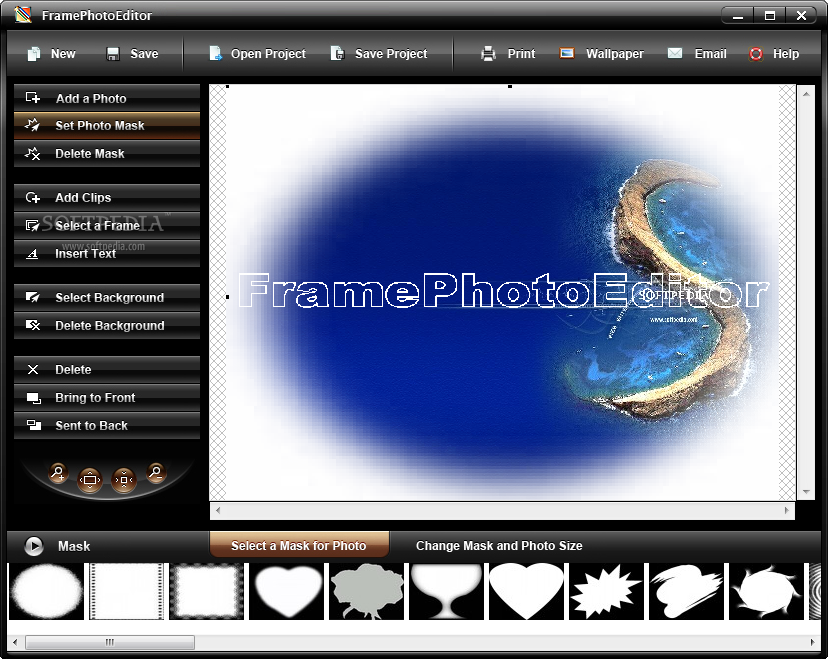Switch to Select a Mask for Photo tab
The image size is (828, 659).
point(299,545)
